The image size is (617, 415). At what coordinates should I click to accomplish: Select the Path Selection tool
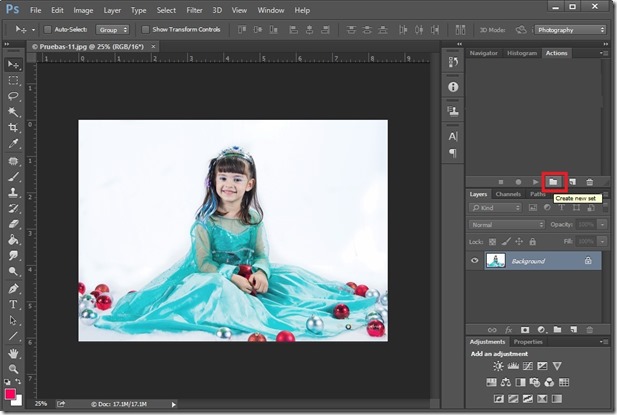click(13, 320)
